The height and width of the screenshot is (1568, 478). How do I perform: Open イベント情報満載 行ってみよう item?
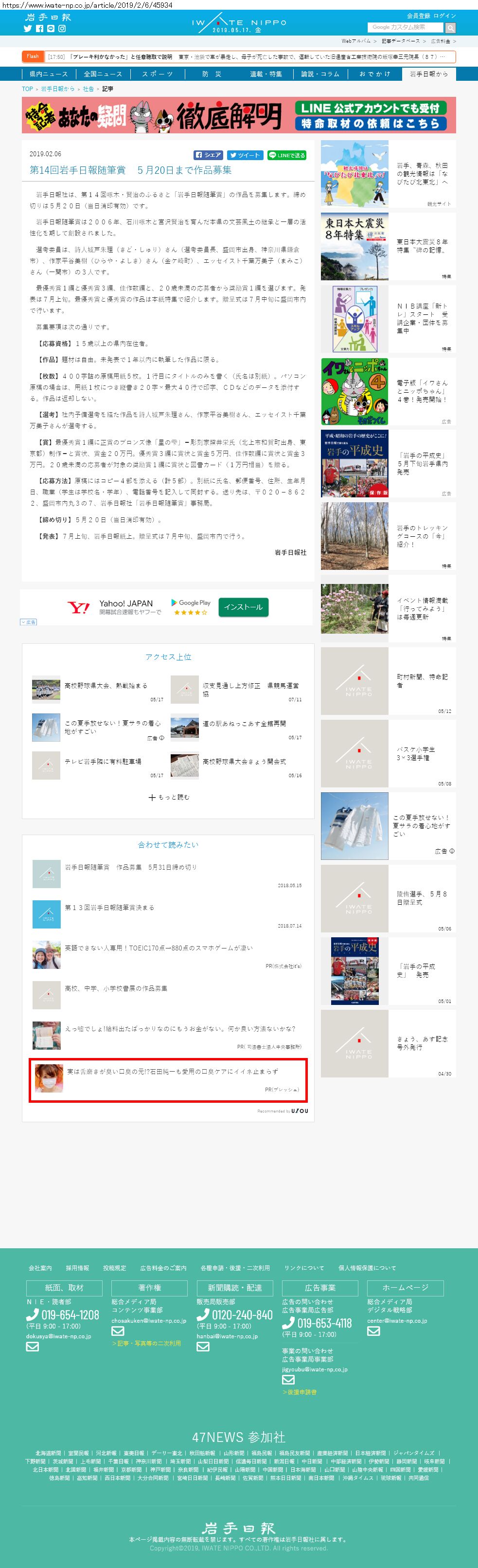click(x=389, y=609)
